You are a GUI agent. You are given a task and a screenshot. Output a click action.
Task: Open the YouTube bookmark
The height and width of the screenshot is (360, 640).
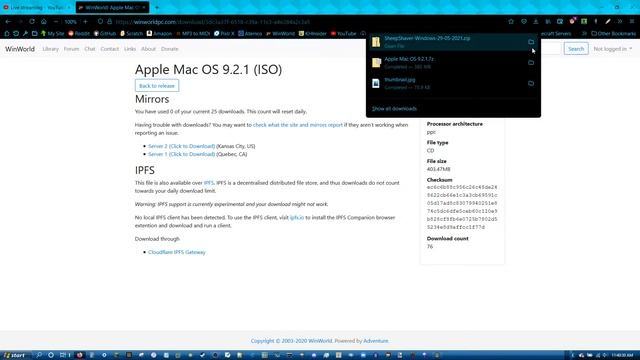click(344, 33)
